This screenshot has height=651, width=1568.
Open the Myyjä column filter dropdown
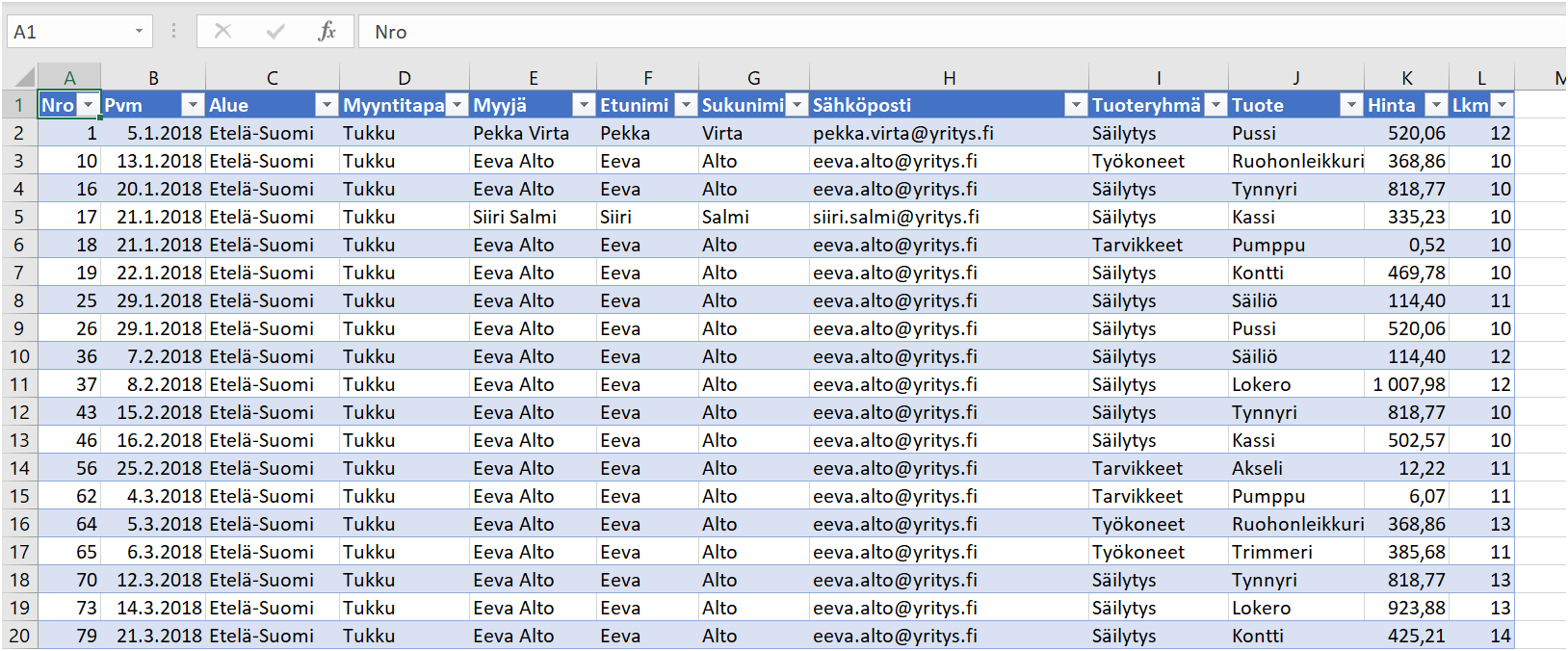pos(584,105)
